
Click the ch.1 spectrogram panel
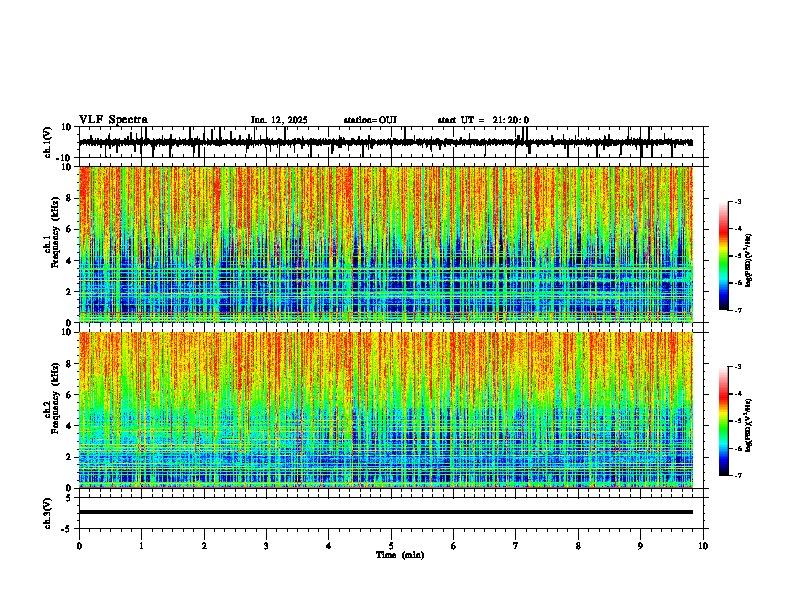pyautogui.click(x=386, y=244)
